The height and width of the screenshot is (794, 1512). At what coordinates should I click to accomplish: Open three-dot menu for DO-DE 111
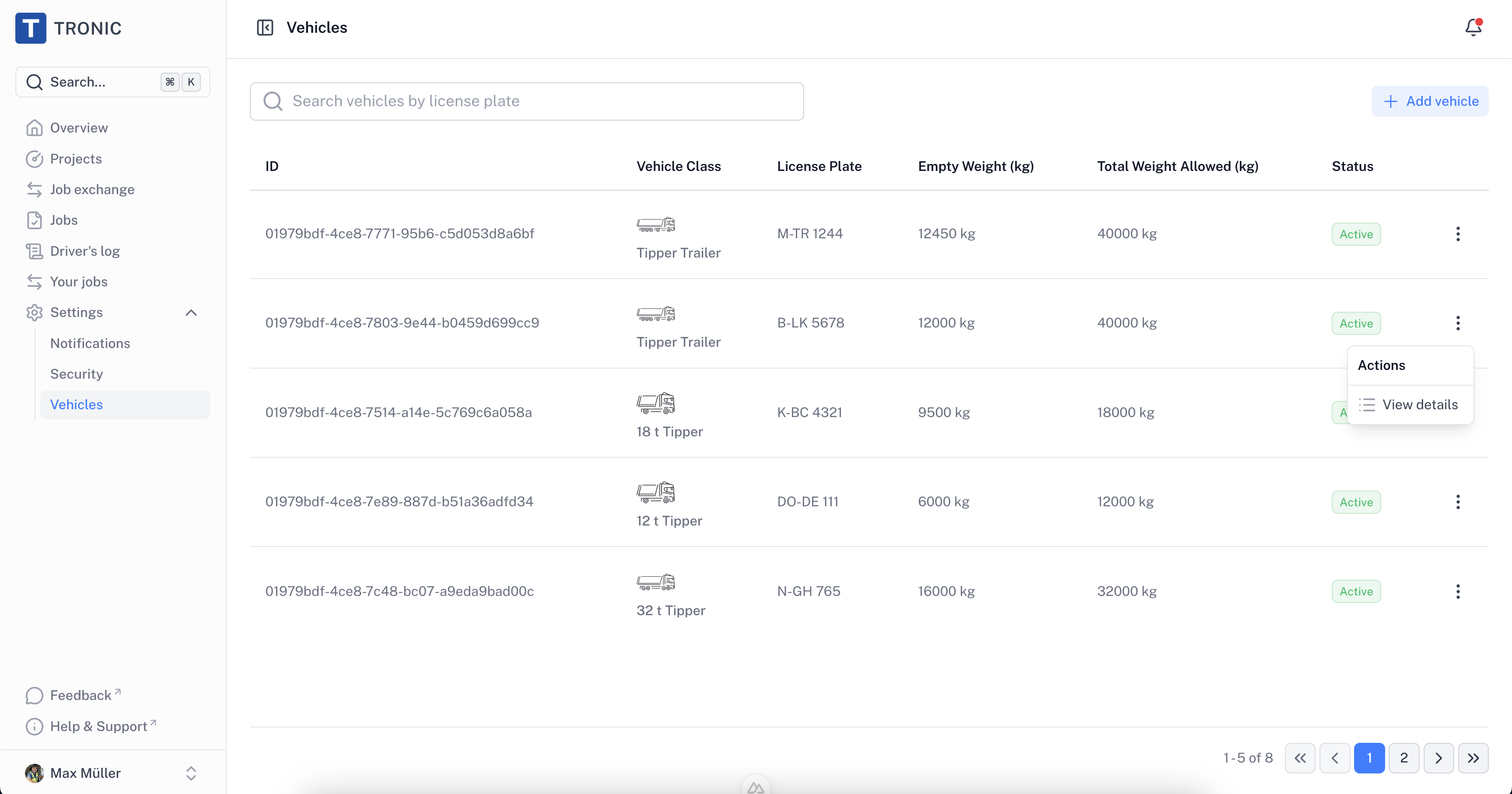[1457, 502]
